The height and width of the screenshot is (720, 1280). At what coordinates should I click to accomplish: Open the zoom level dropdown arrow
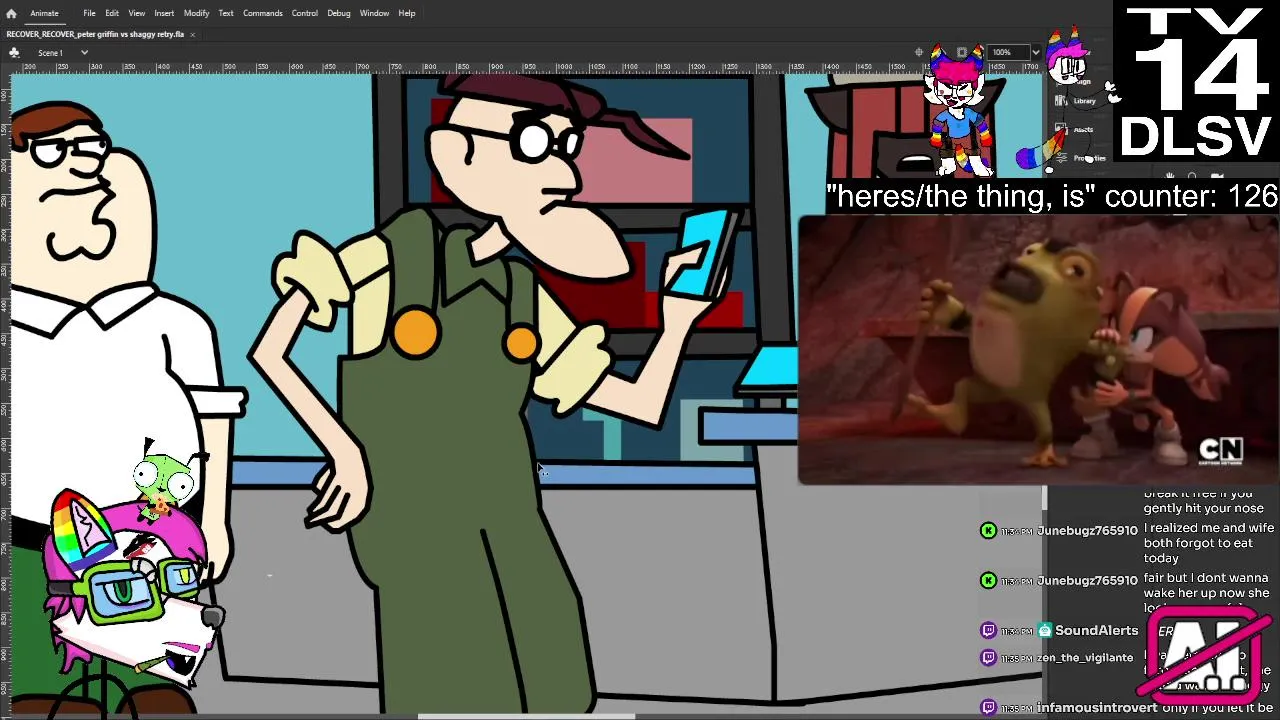point(1035,52)
